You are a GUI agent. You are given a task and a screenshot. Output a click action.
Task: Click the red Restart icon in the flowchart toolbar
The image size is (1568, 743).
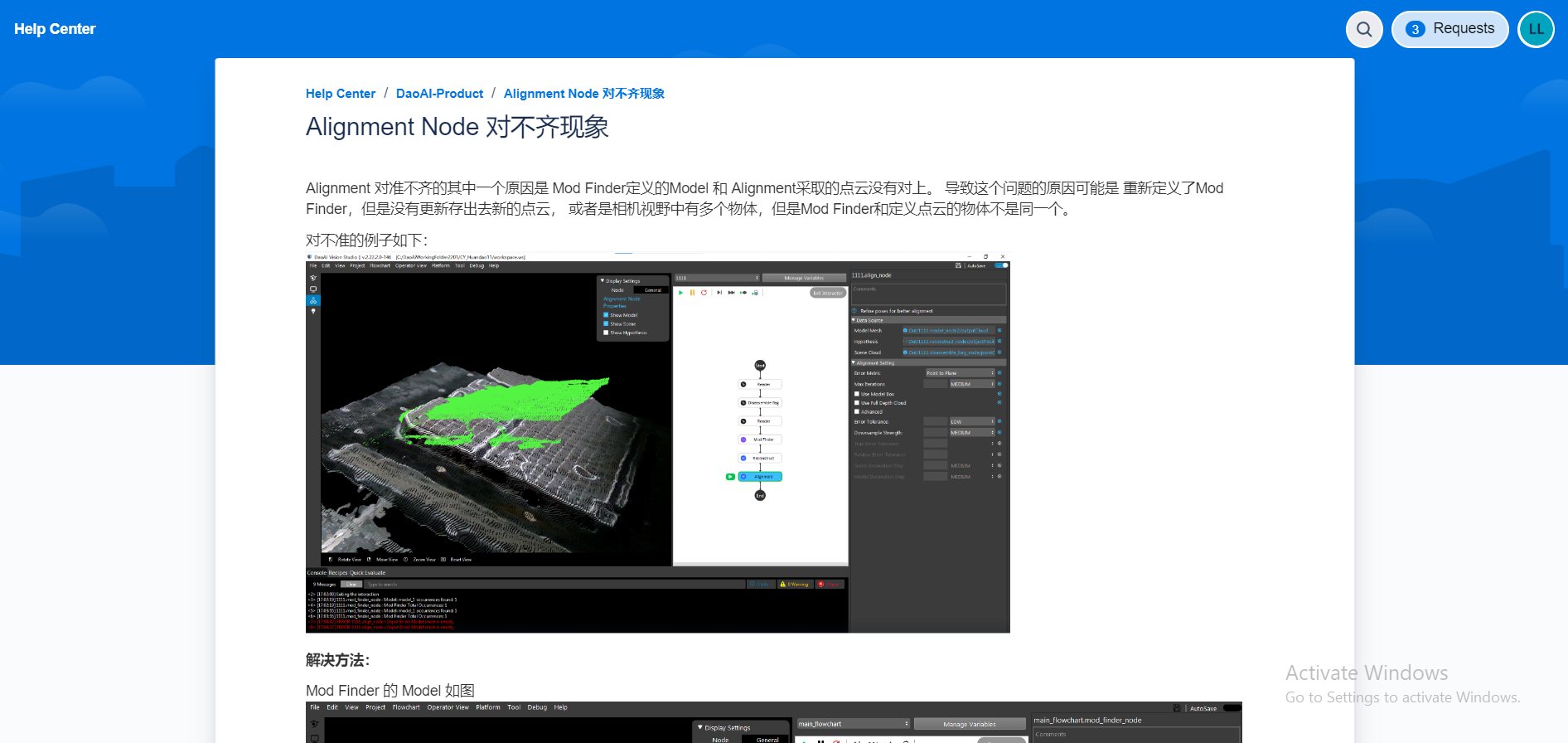[x=704, y=293]
